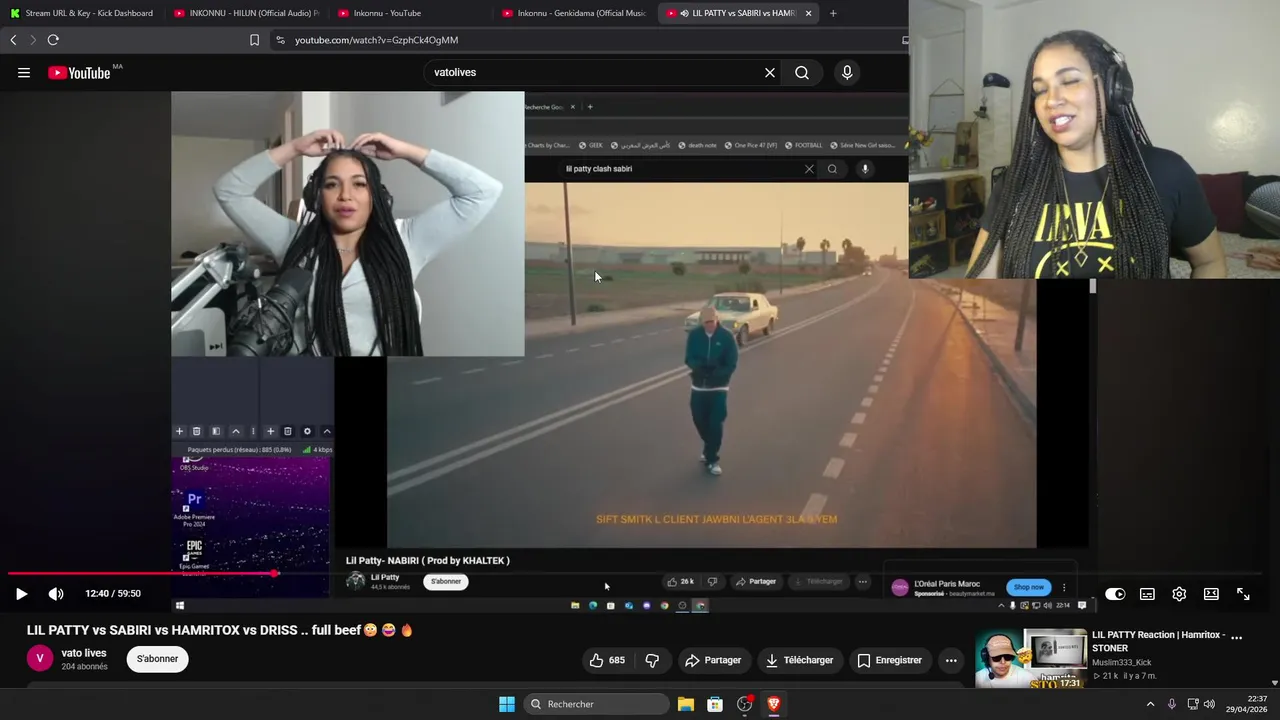Open options for the LIL PATTY Reaction video
The width and height of the screenshot is (1280, 720).
tap(1237, 637)
